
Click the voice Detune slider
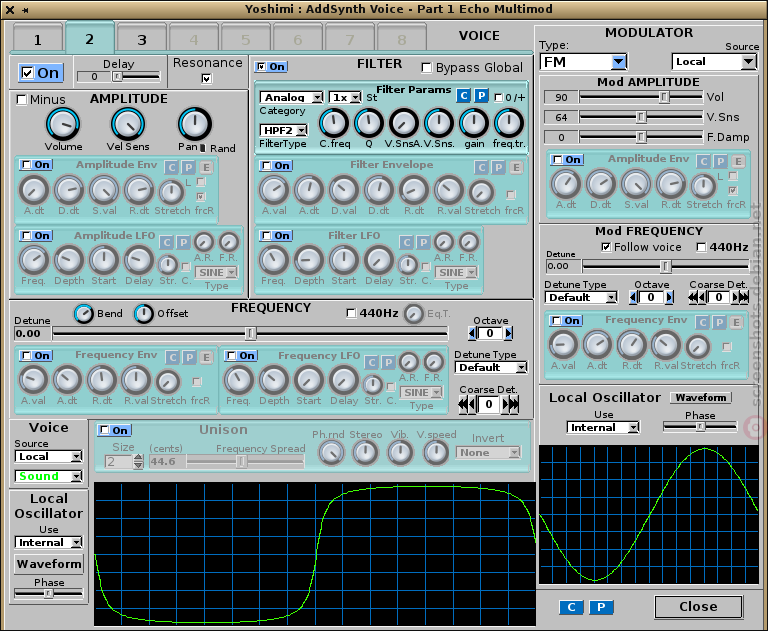point(250,334)
